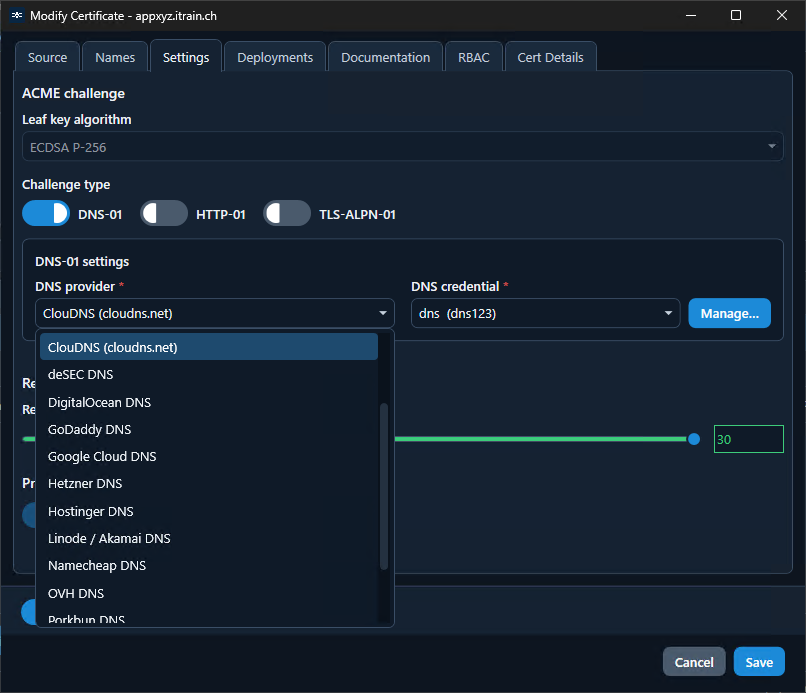The image size is (806, 693).
Task: Select OVH DNS provider
Action: [209, 593]
